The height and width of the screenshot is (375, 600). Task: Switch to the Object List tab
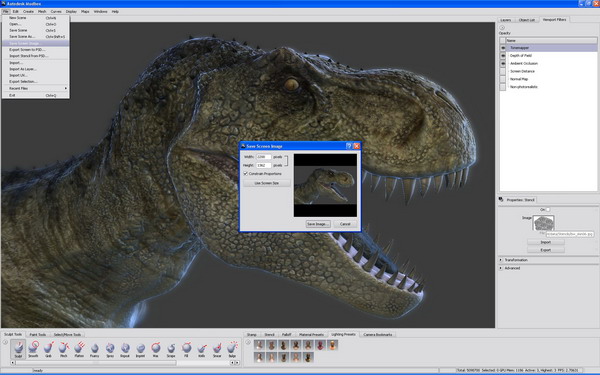[x=527, y=20]
